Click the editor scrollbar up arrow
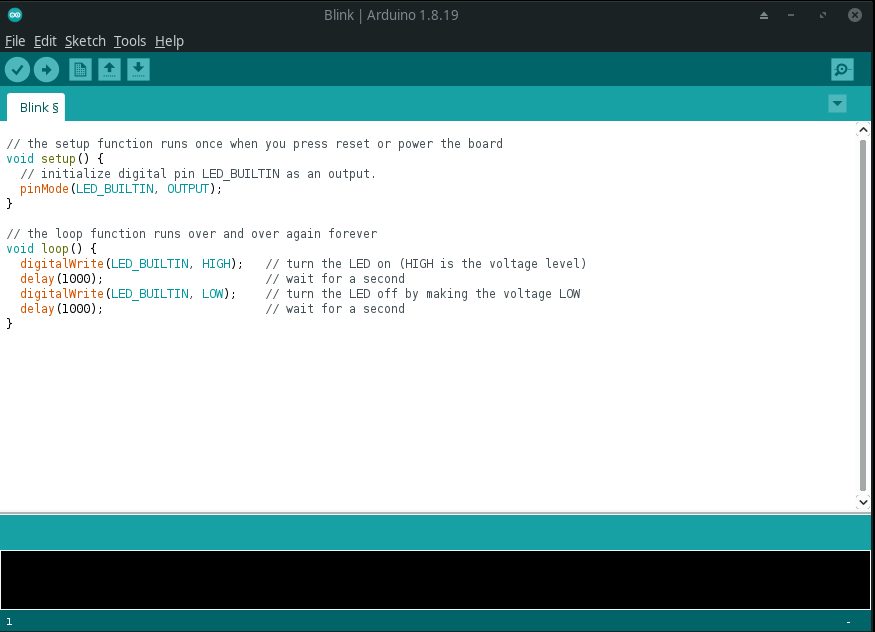This screenshot has width=875, height=632. pos(863,130)
